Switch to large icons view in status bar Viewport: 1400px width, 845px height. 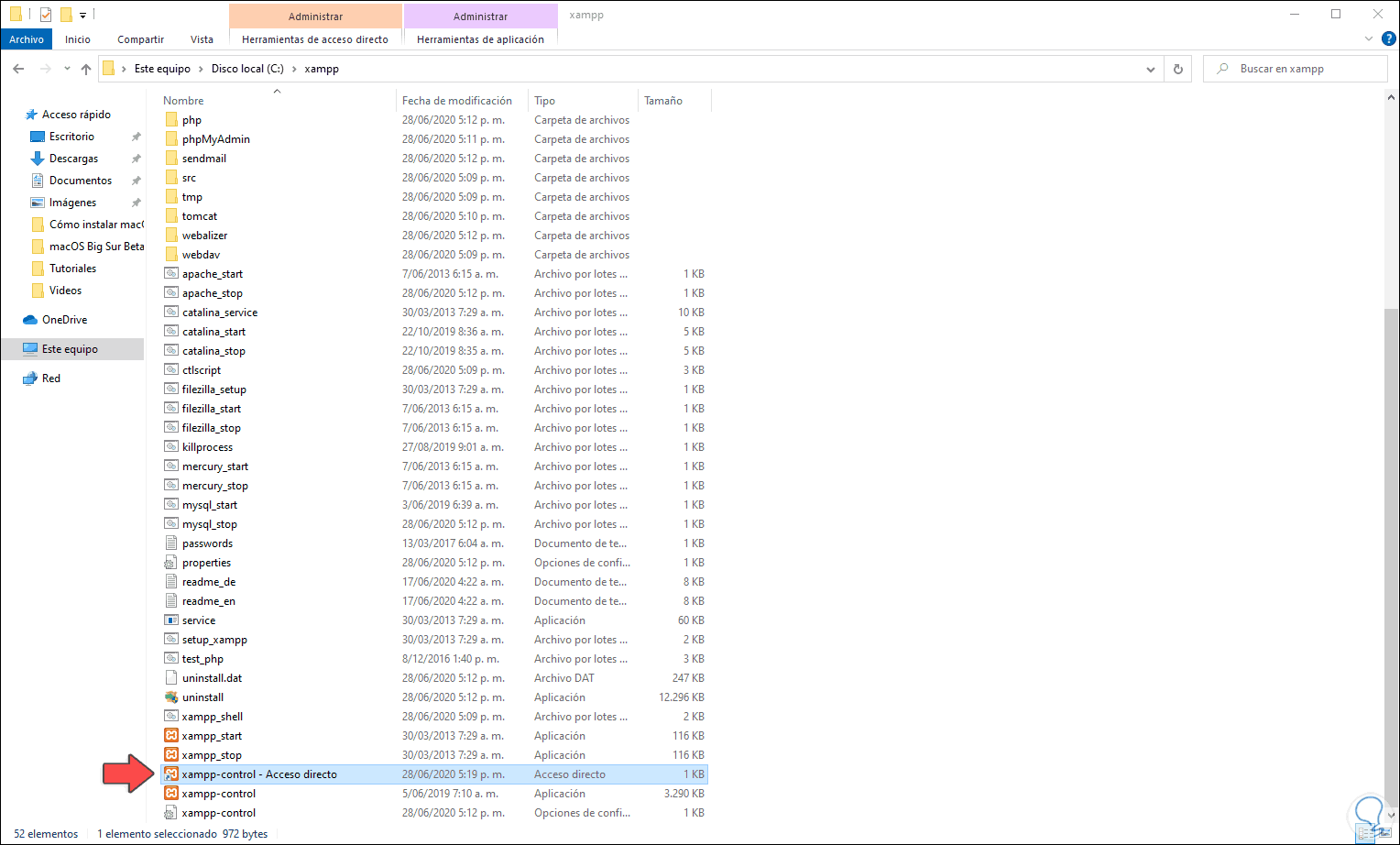1384,834
